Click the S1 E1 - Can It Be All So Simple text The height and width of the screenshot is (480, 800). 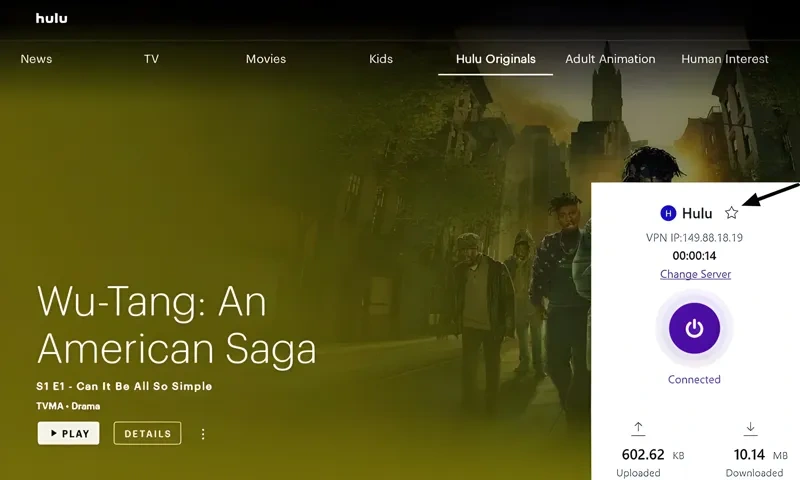[124, 386]
